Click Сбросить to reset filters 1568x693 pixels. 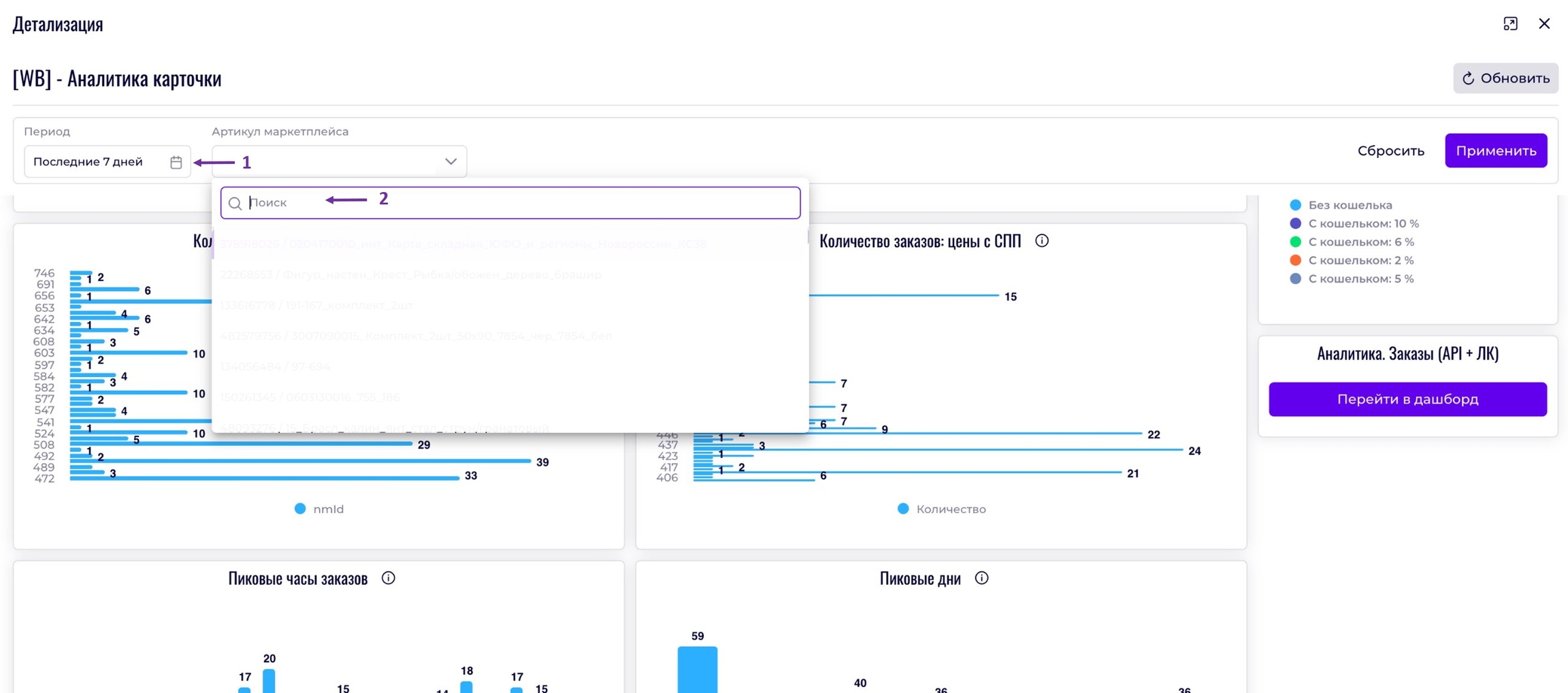tap(1390, 150)
